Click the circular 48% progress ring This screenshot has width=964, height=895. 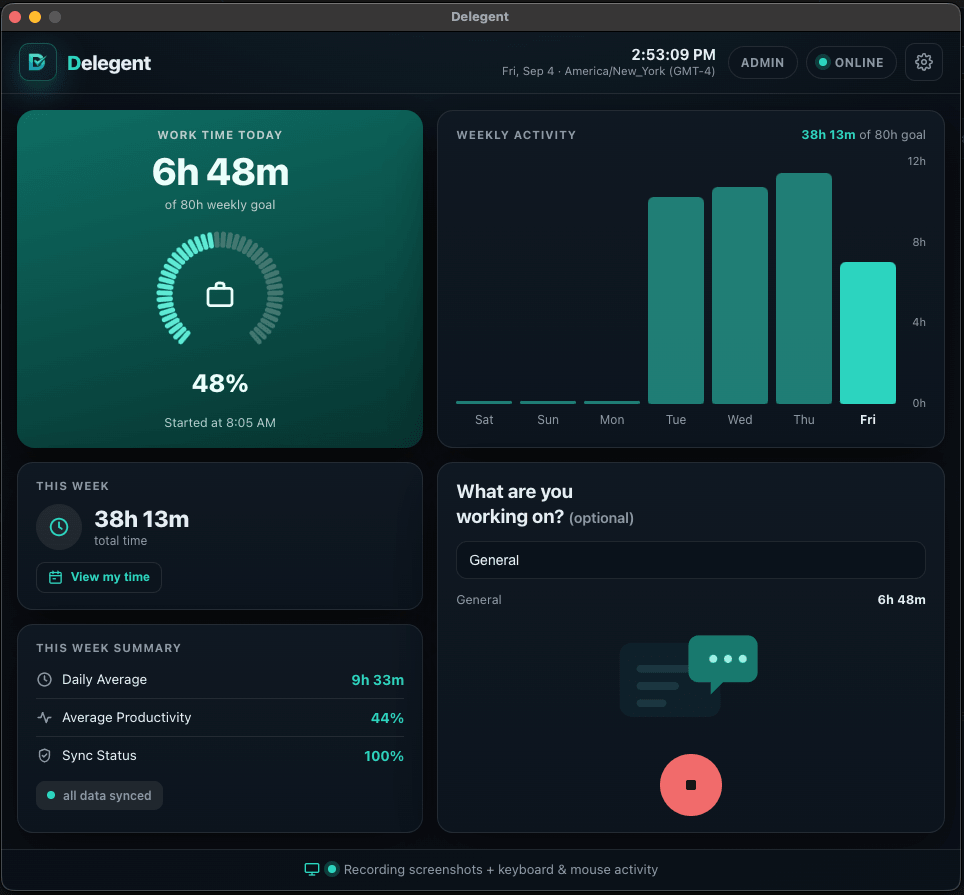point(219,288)
